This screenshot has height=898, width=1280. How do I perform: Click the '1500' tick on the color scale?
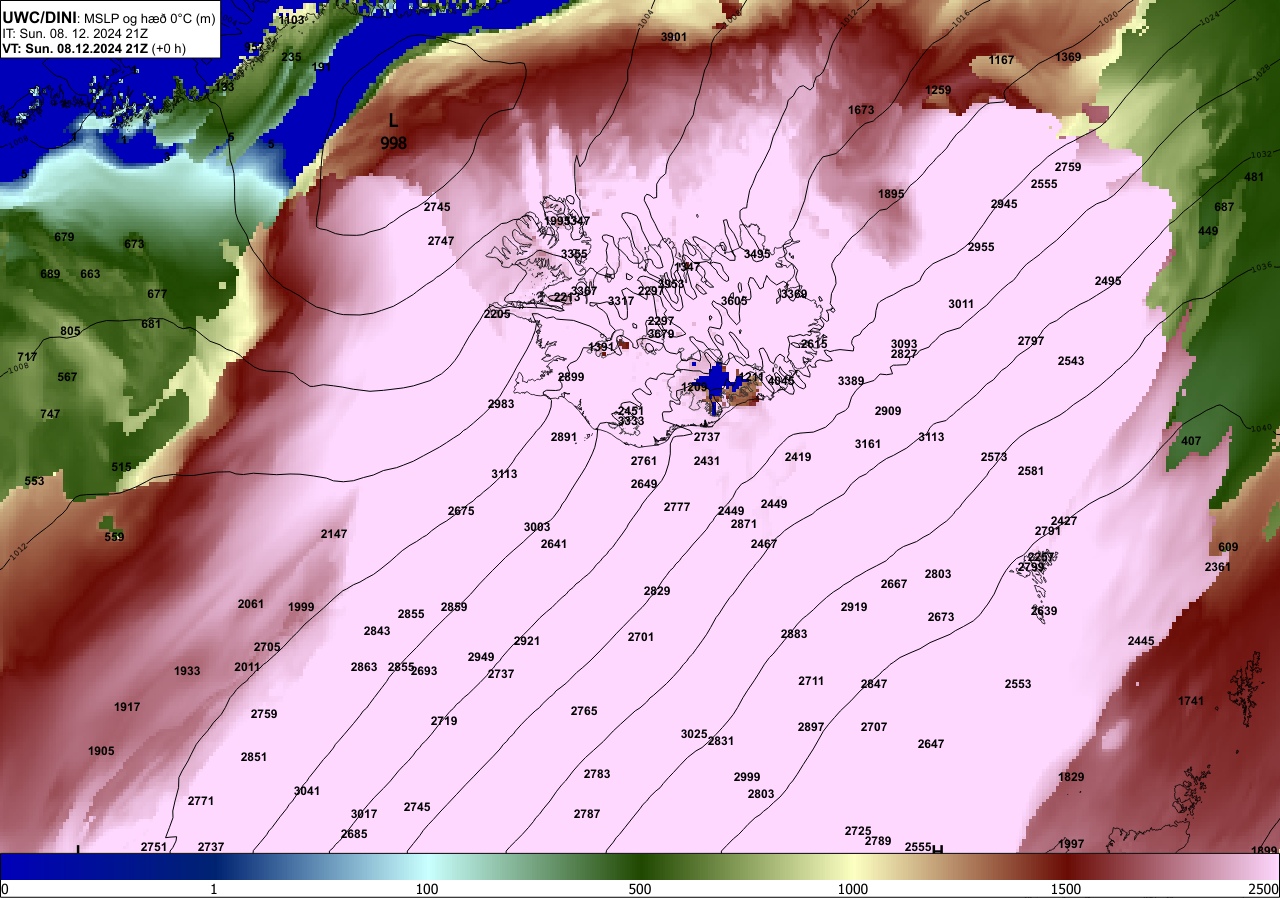(x=1066, y=889)
